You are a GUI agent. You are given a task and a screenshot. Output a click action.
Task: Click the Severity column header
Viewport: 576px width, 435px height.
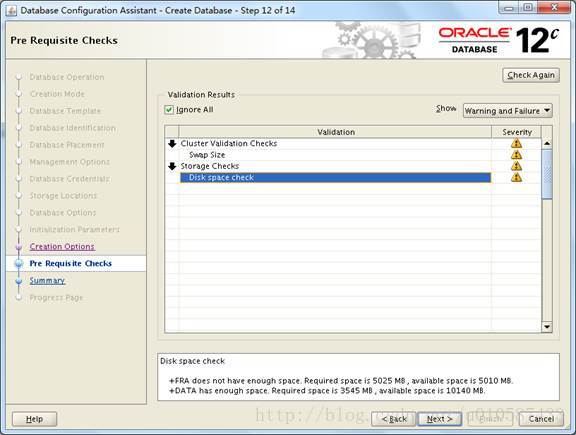pyautogui.click(x=516, y=132)
